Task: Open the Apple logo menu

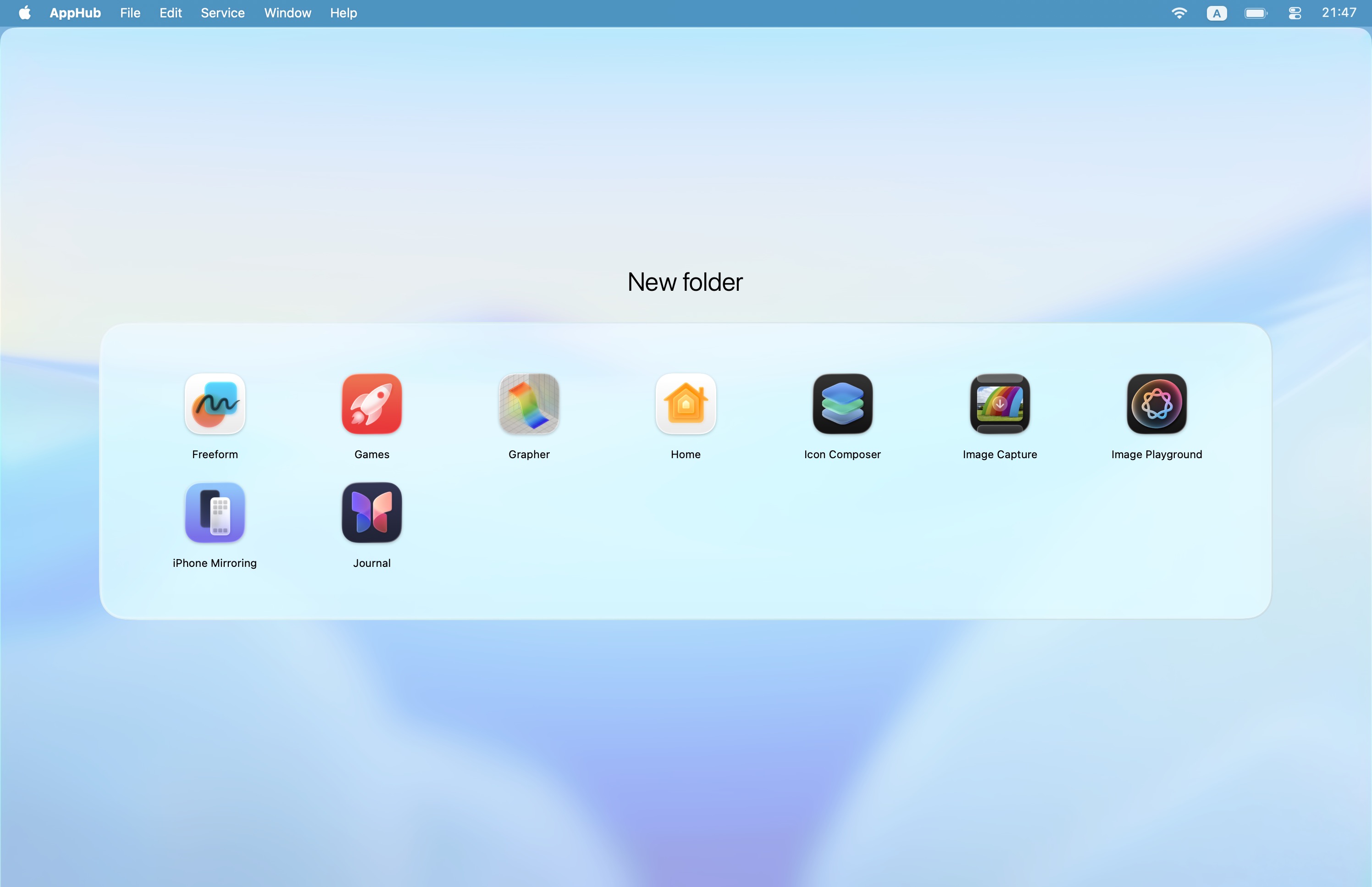Action: (x=24, y=13)
